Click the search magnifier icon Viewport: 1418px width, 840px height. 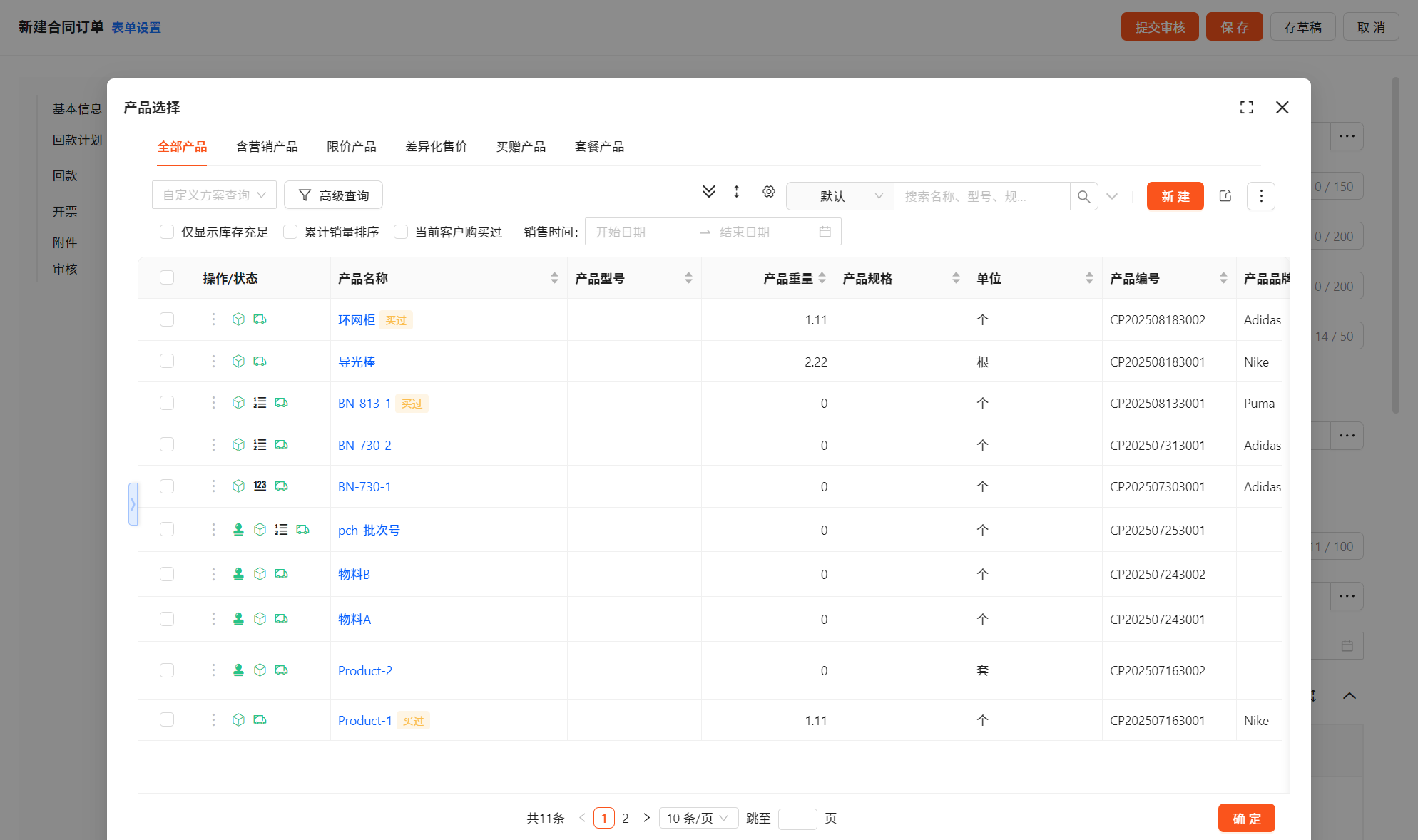coord(1083,196)
